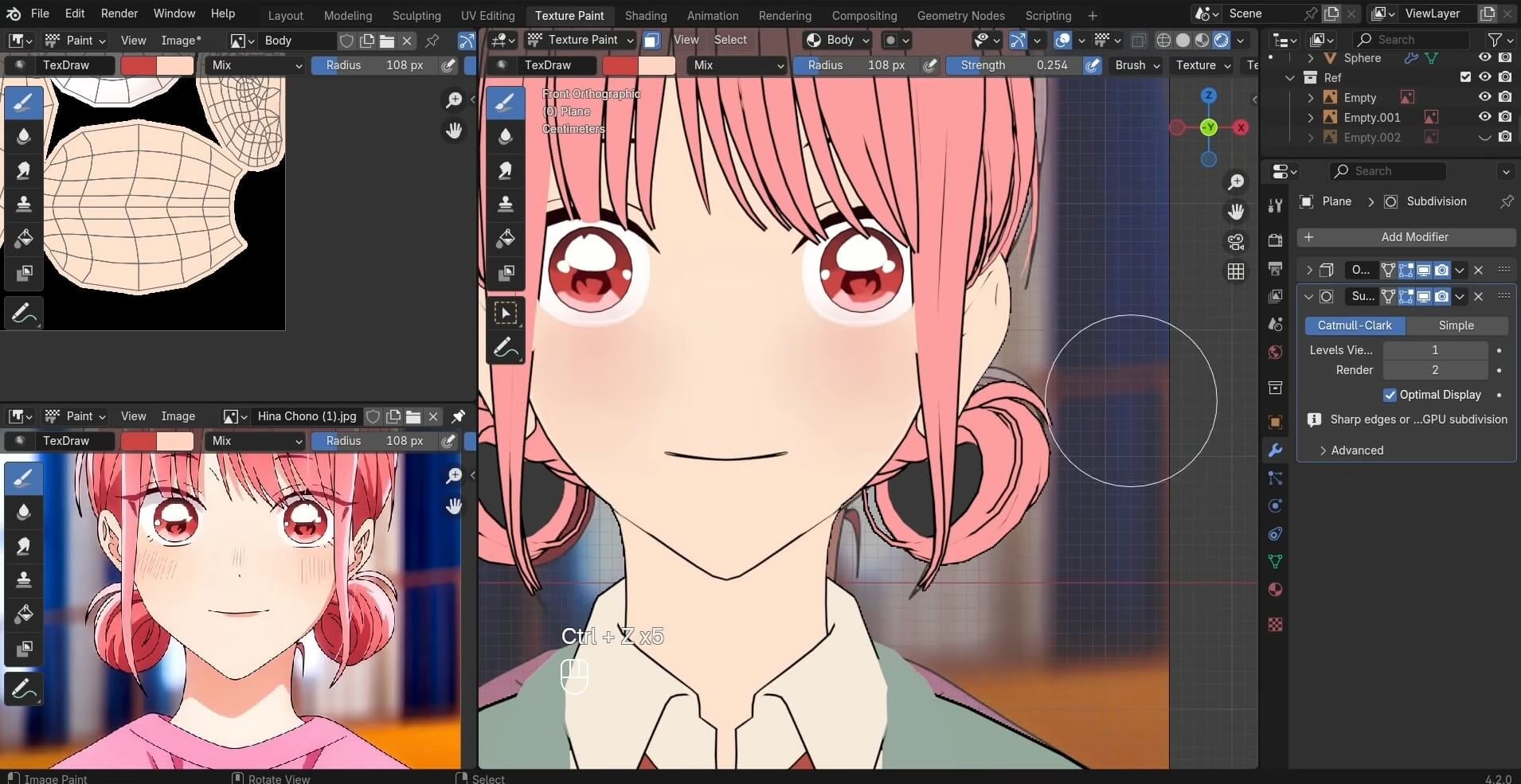Open the Texture settings dropdown
The height and width of the screenshot is (784, 1521).
(x=1203, y=65)
